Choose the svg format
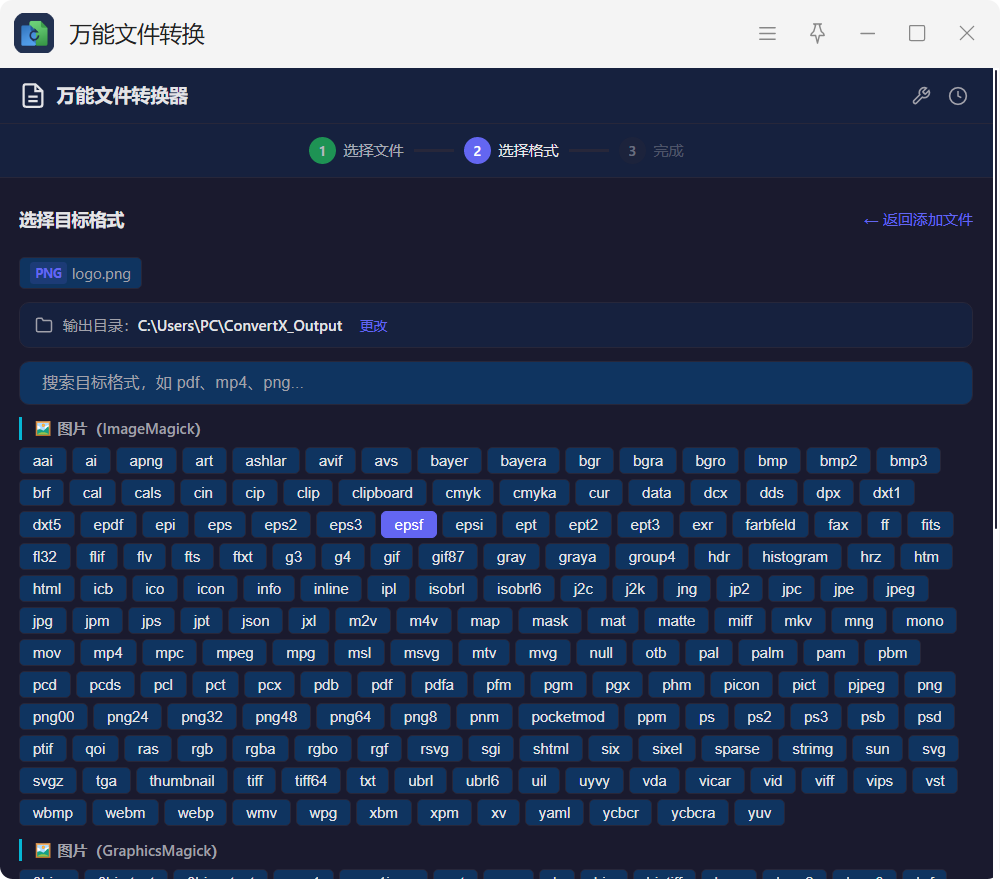Screen dimensions: 1000x879 (934, 749)
